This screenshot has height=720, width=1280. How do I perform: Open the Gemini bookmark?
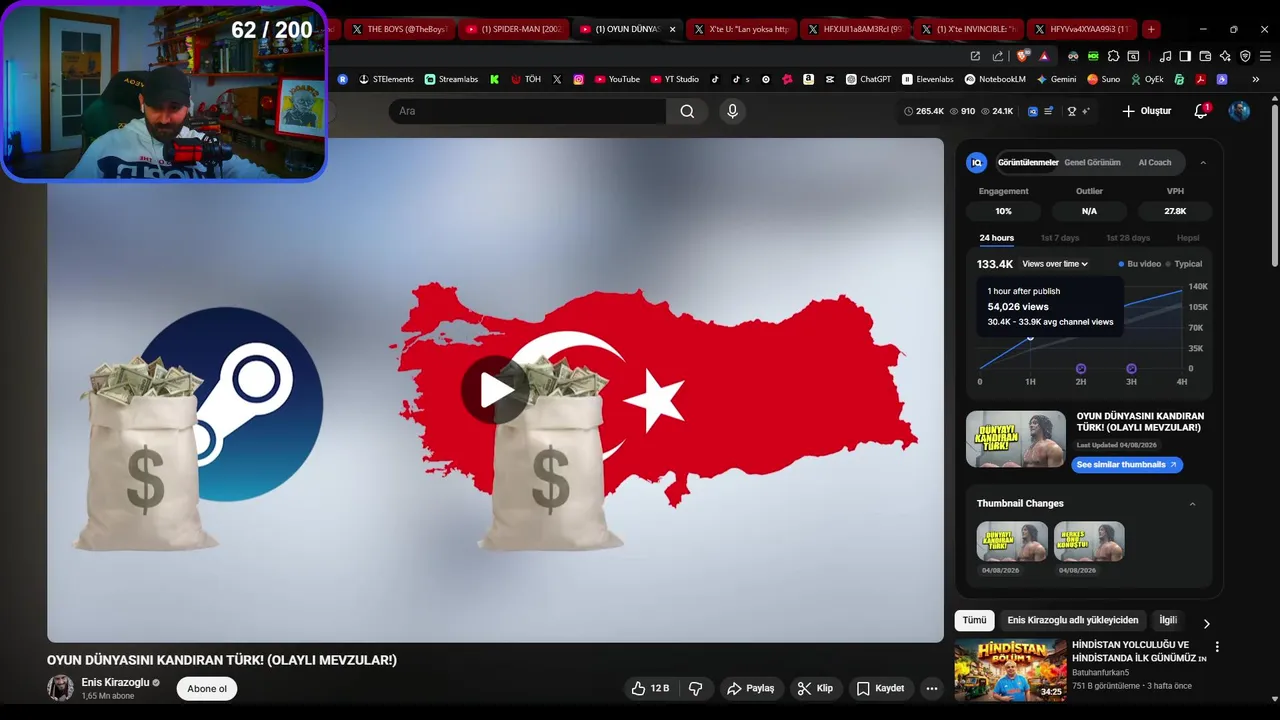(x=1056, y=79)
